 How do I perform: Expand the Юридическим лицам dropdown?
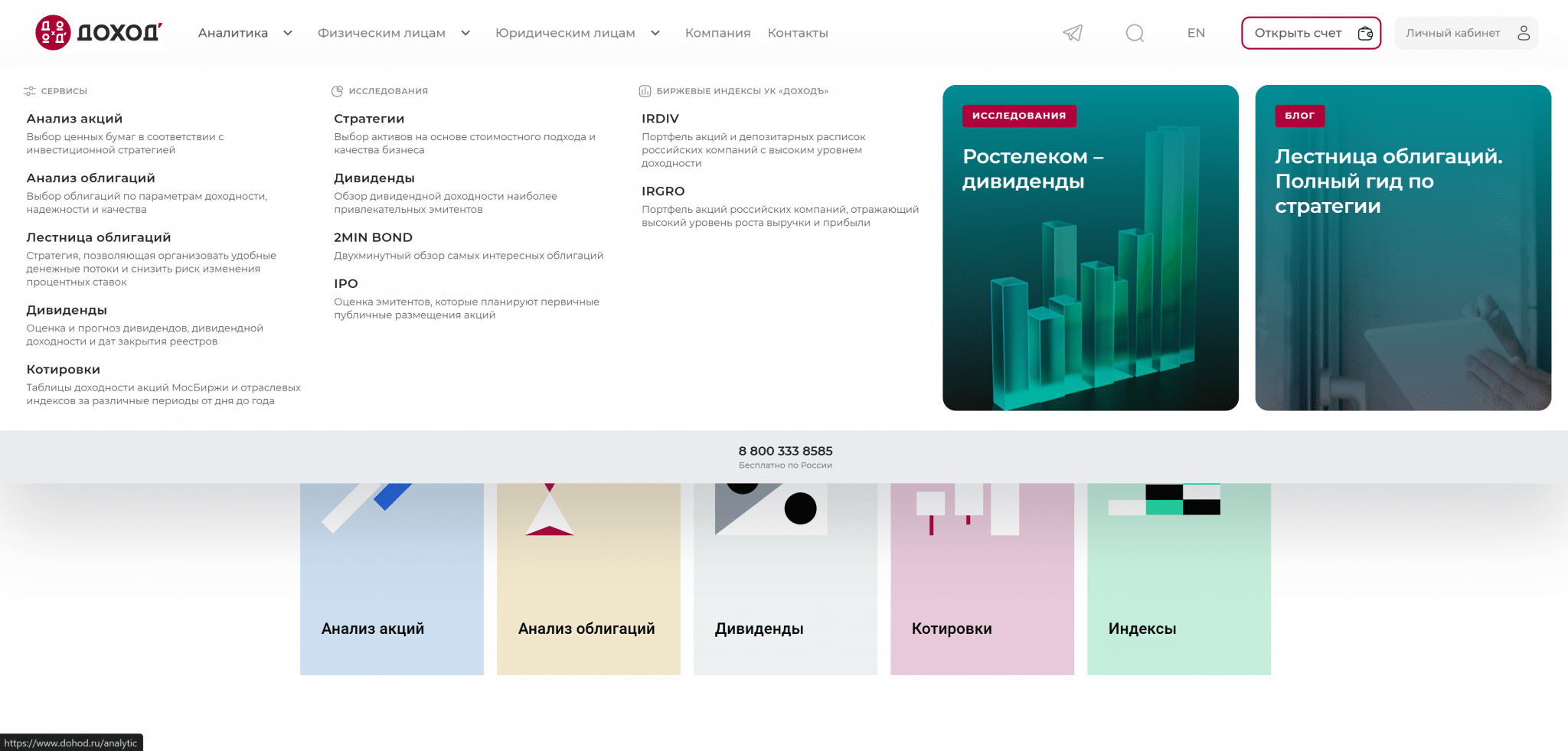(x=655, y=33)
